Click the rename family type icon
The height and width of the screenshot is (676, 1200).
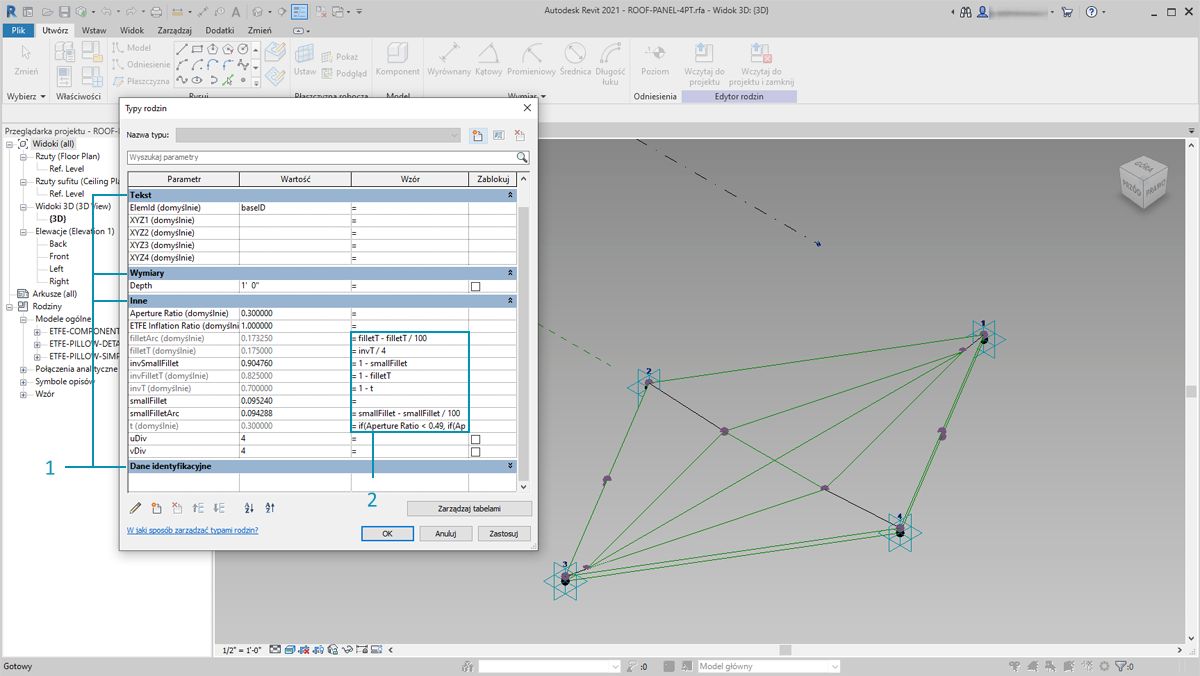498,135
